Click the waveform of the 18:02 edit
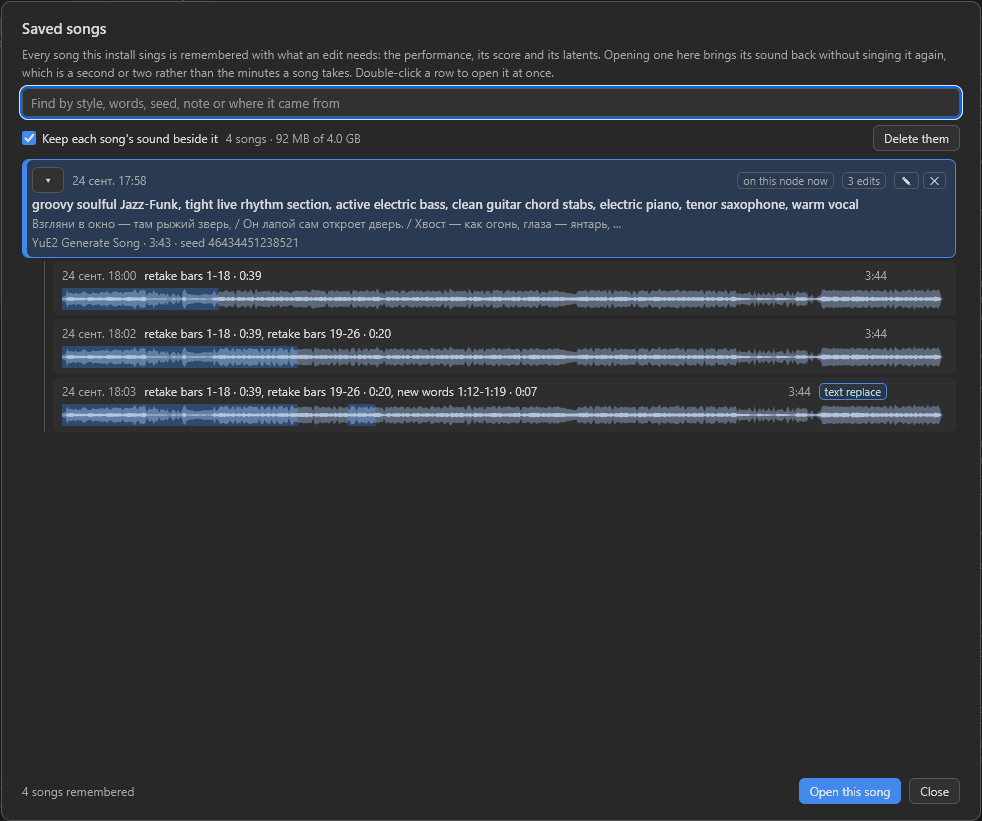Image resolution: width=982 pixels, height=821 pixels. click(x=502, y=357)
